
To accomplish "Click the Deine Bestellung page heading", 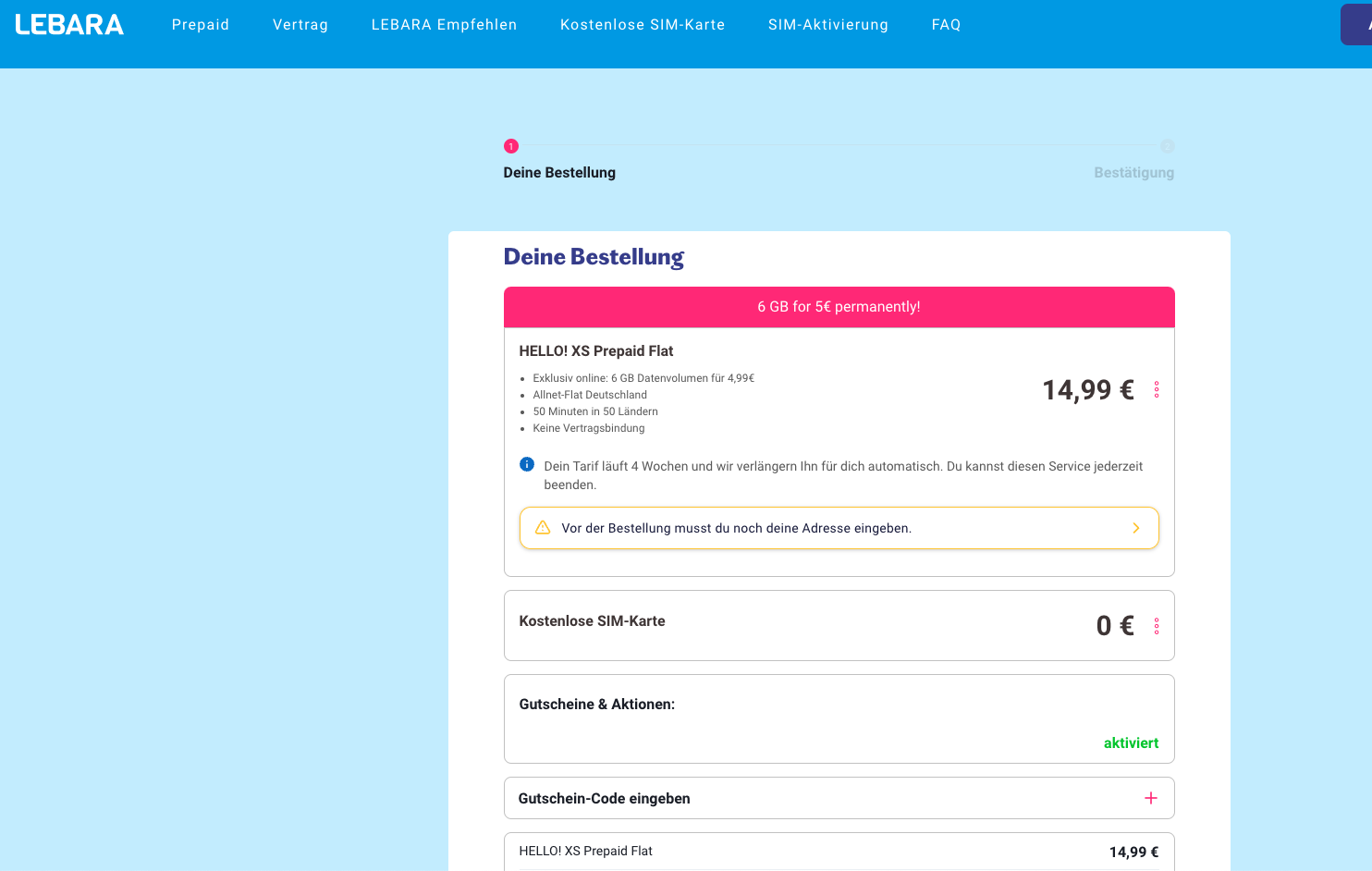I will [x=594, y=257].
